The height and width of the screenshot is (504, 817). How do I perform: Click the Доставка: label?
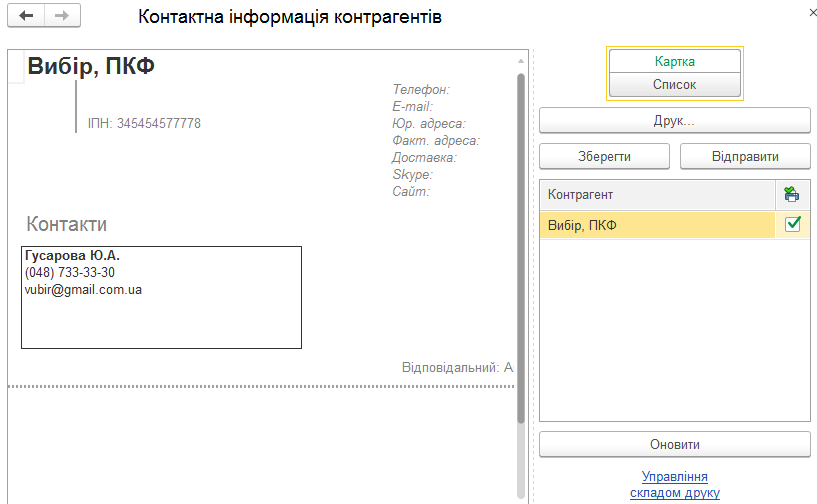pos(424,157)
